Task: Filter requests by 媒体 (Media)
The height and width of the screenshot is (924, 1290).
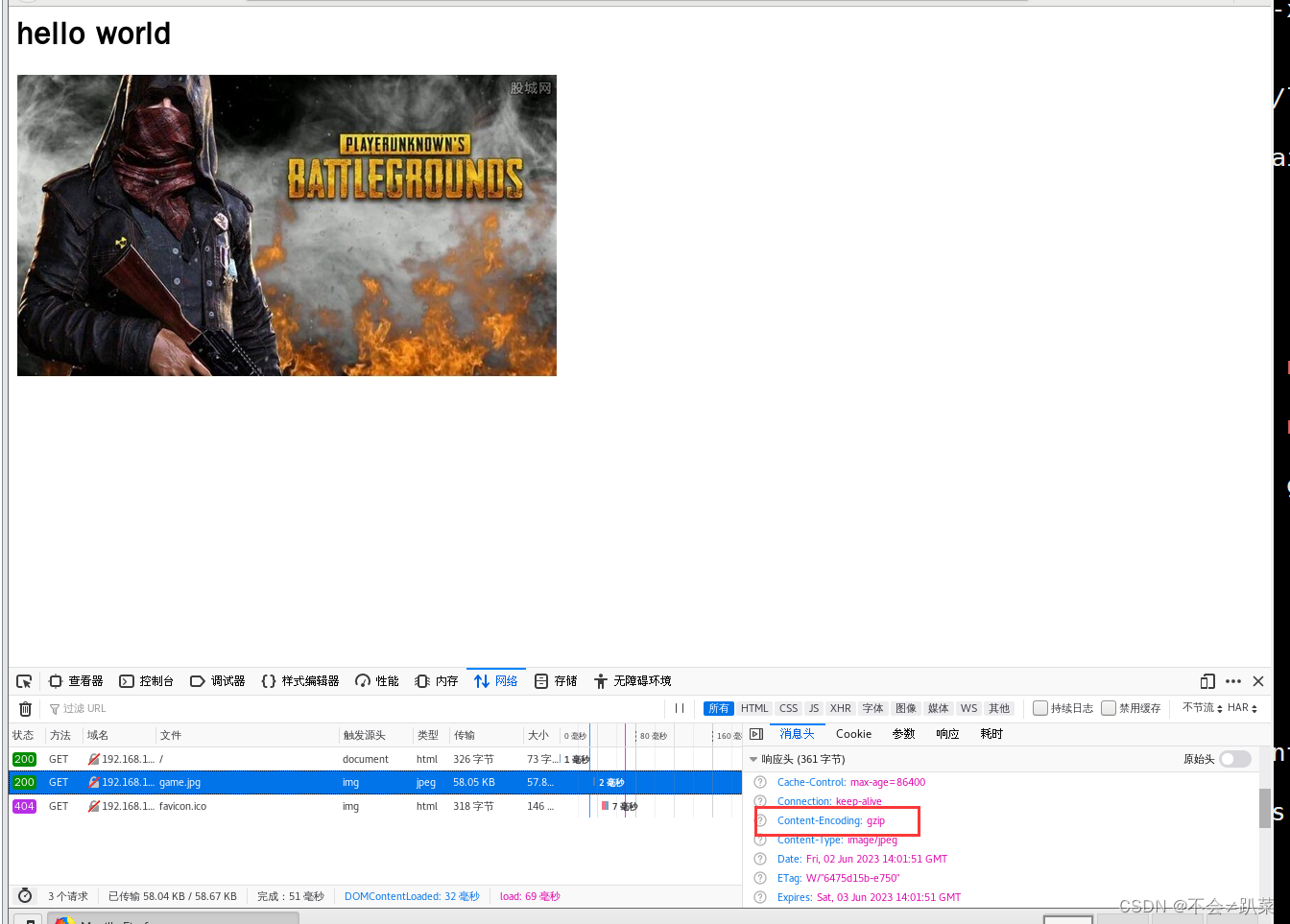Action: point(939,708)
